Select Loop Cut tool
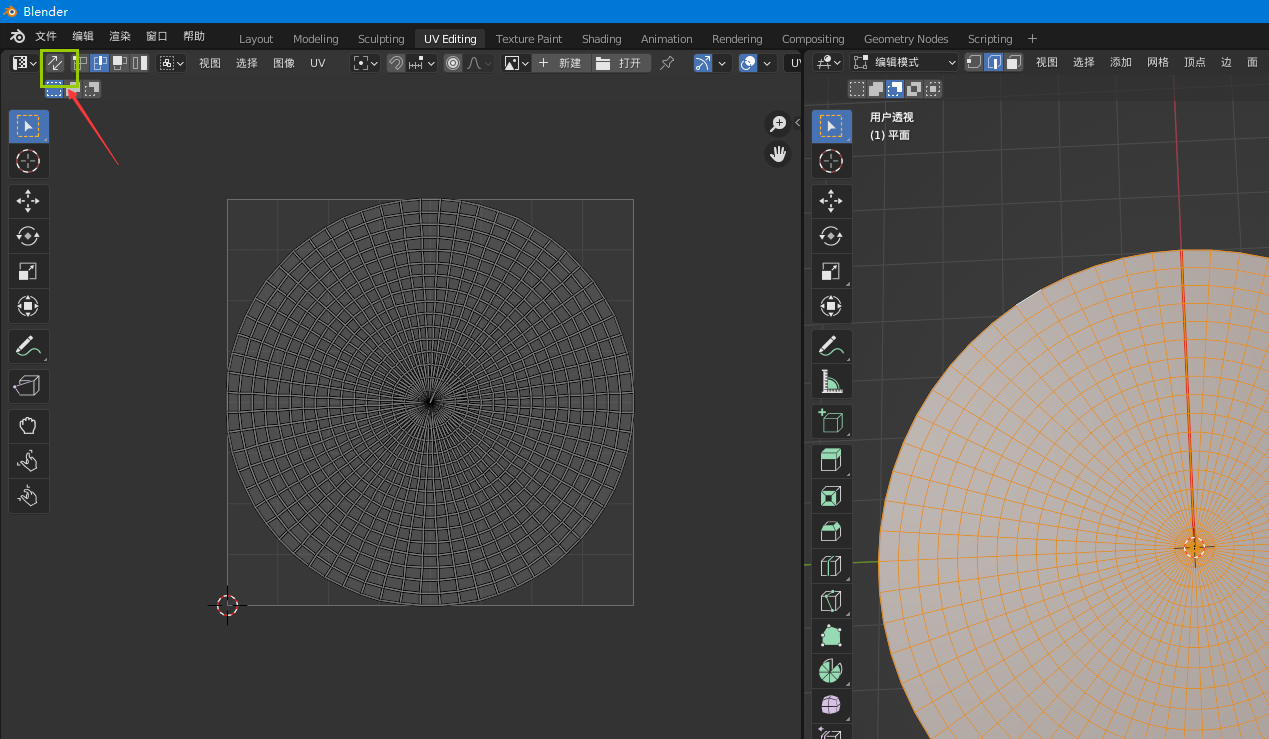Viewport: 1269px width, 739px height. 831,566
